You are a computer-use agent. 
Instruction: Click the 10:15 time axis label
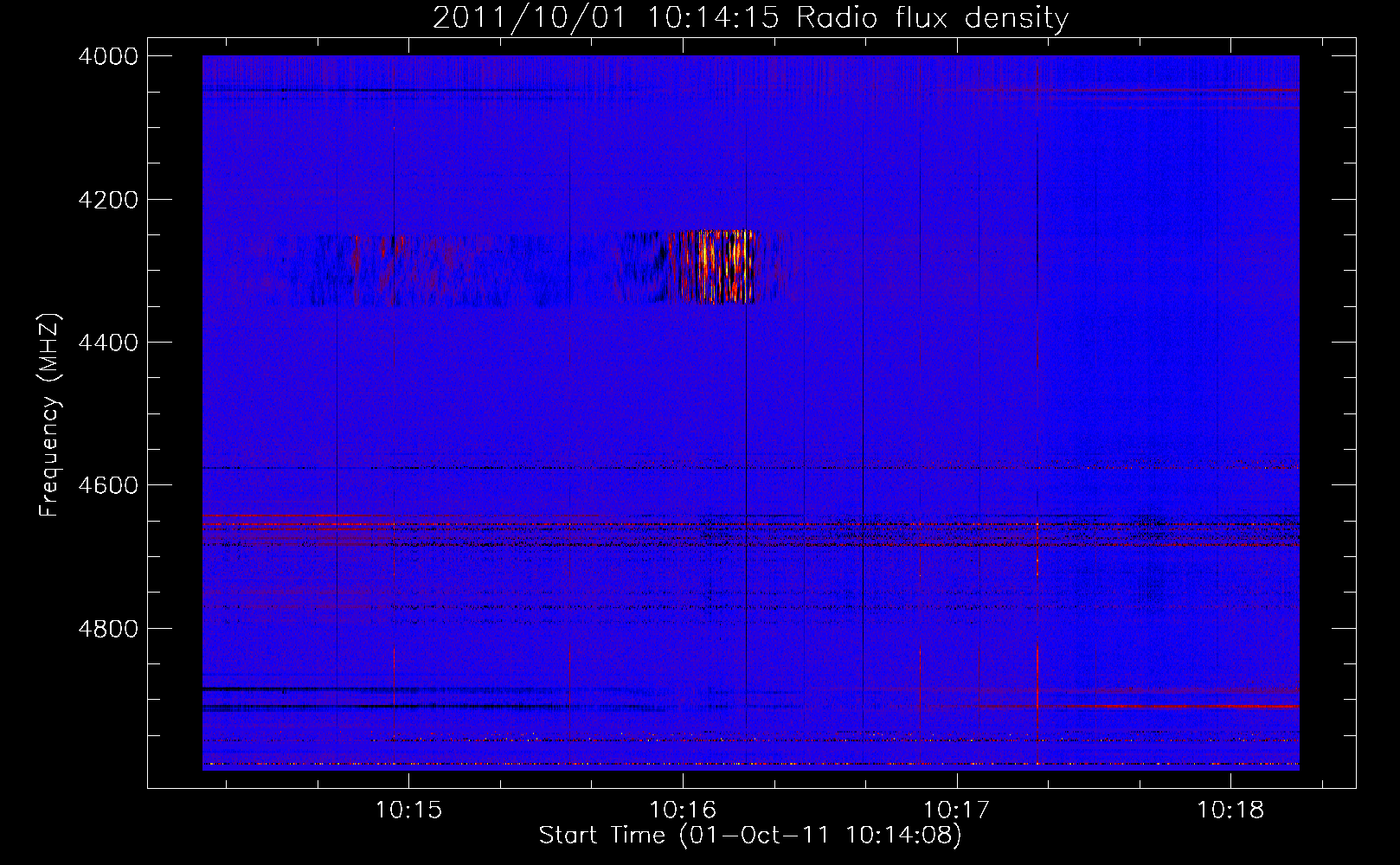[408, 811]
